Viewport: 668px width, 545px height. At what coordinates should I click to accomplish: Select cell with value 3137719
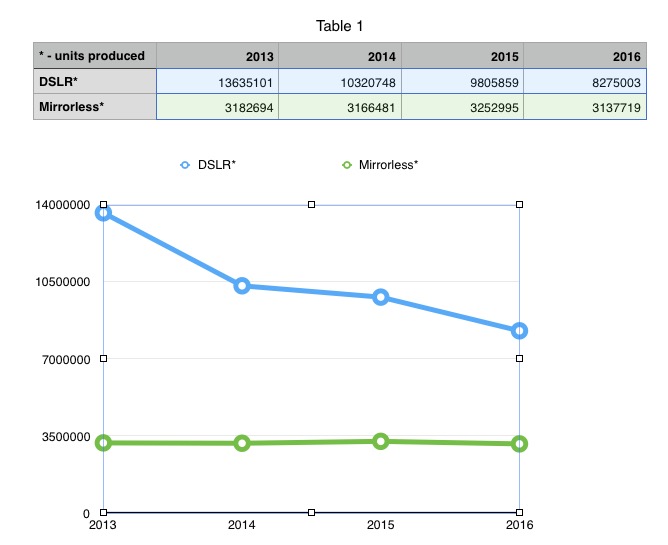click(585, 107)
